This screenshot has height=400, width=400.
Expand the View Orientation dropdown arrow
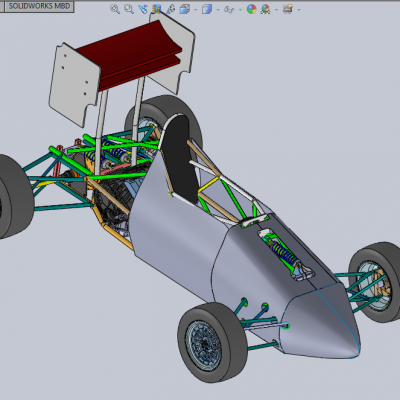click(195, 10)
